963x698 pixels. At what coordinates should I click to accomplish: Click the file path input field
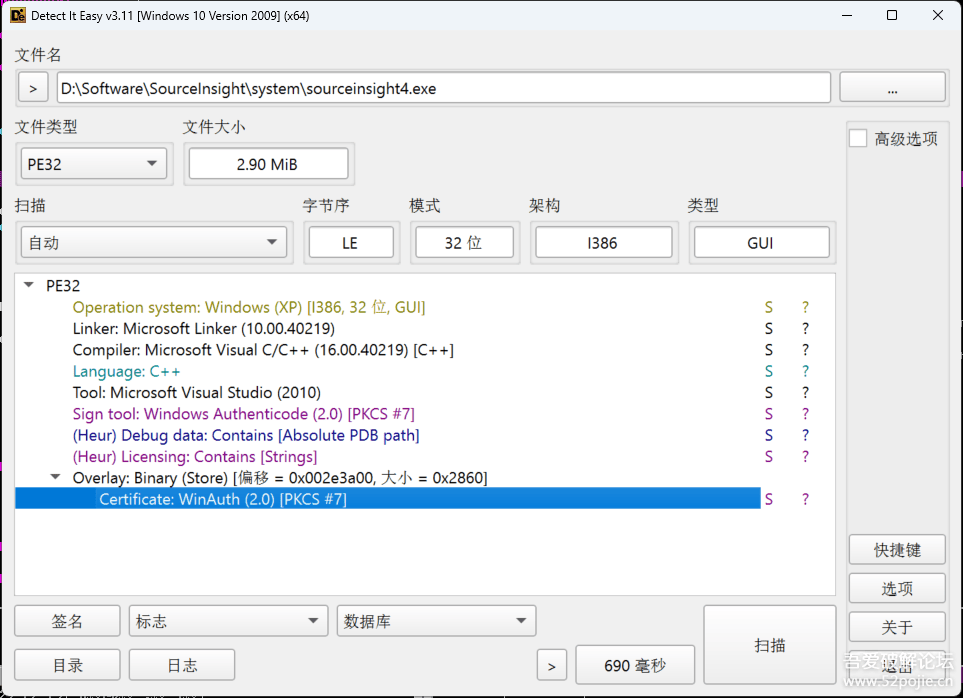pos(443,88)
